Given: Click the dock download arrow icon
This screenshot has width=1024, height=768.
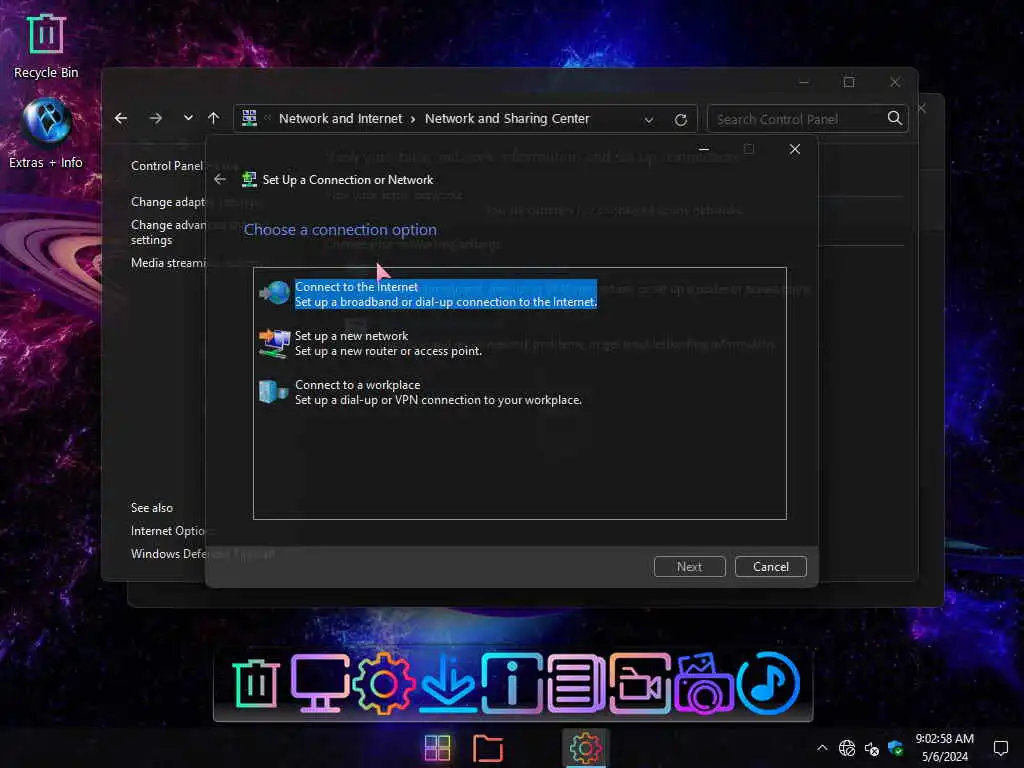Looking at the screenshot, I should 447,684.
